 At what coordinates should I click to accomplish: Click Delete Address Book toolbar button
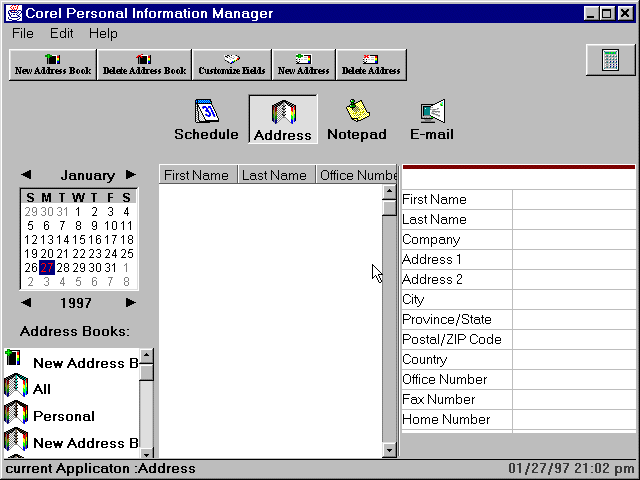[x=144, y=65]
